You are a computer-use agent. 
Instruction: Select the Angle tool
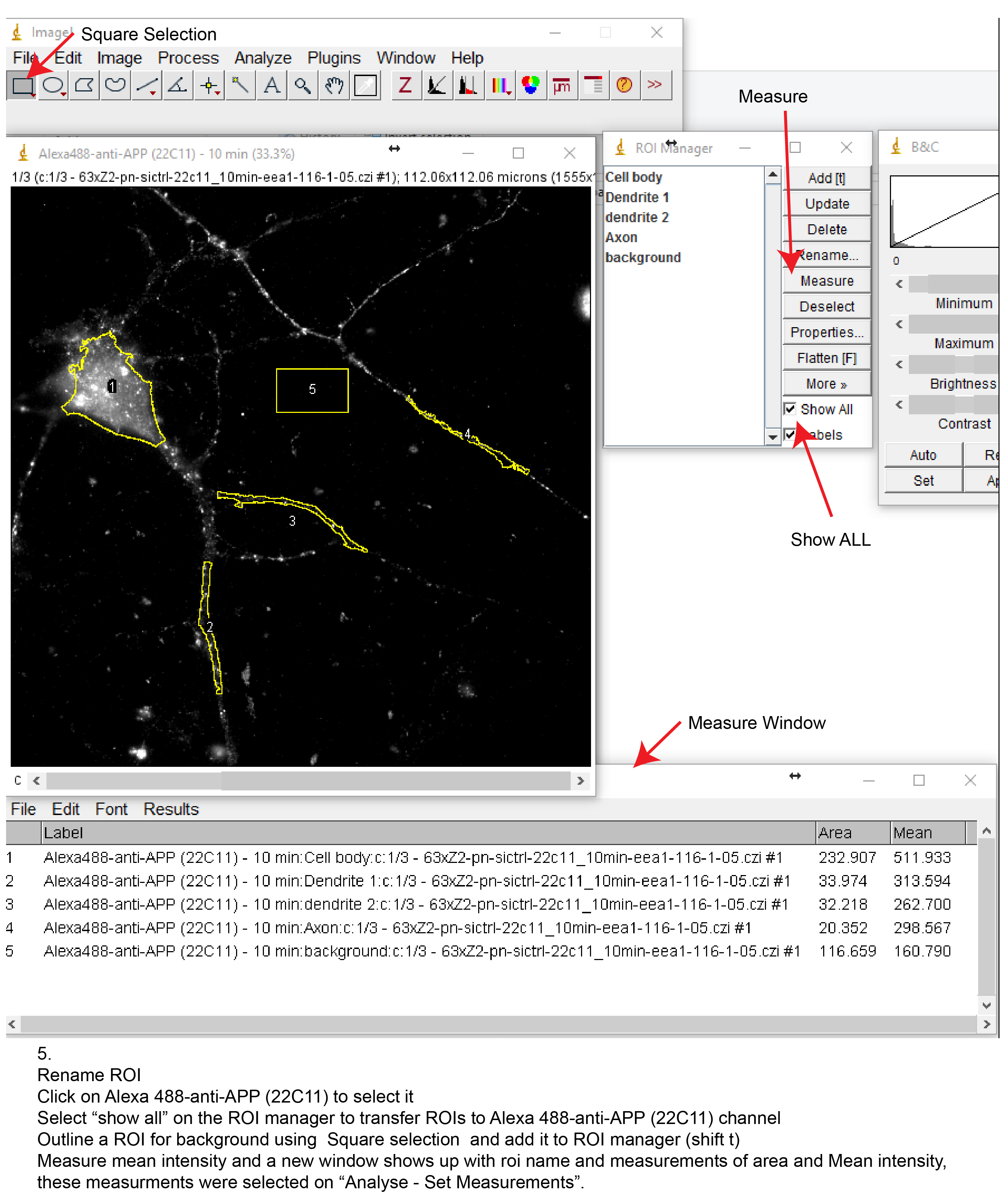point(178,86)
